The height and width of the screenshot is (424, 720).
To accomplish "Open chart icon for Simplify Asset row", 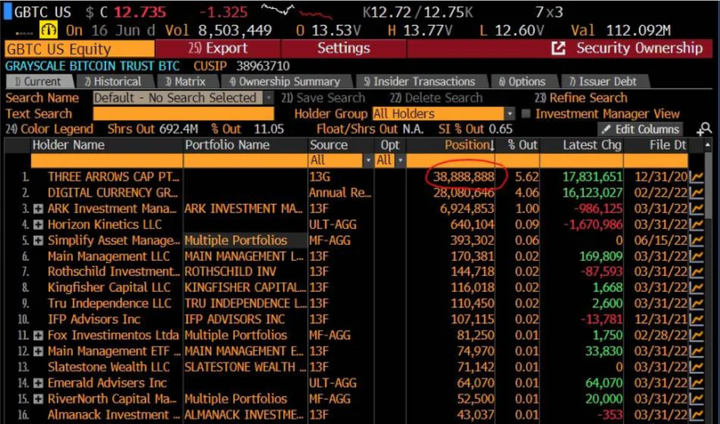I will click(697, 240).
